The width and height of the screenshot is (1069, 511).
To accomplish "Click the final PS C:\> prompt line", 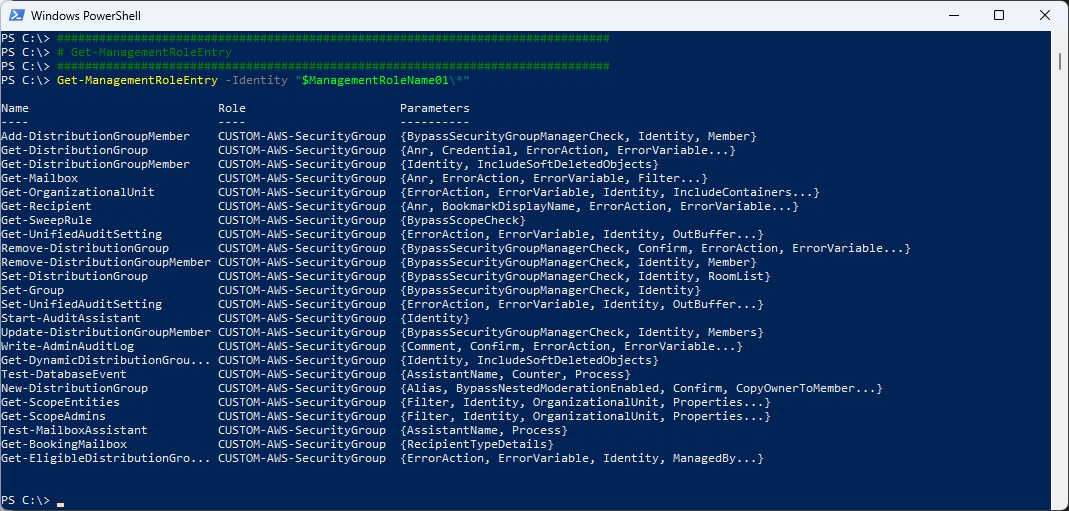I will point(33,500).
